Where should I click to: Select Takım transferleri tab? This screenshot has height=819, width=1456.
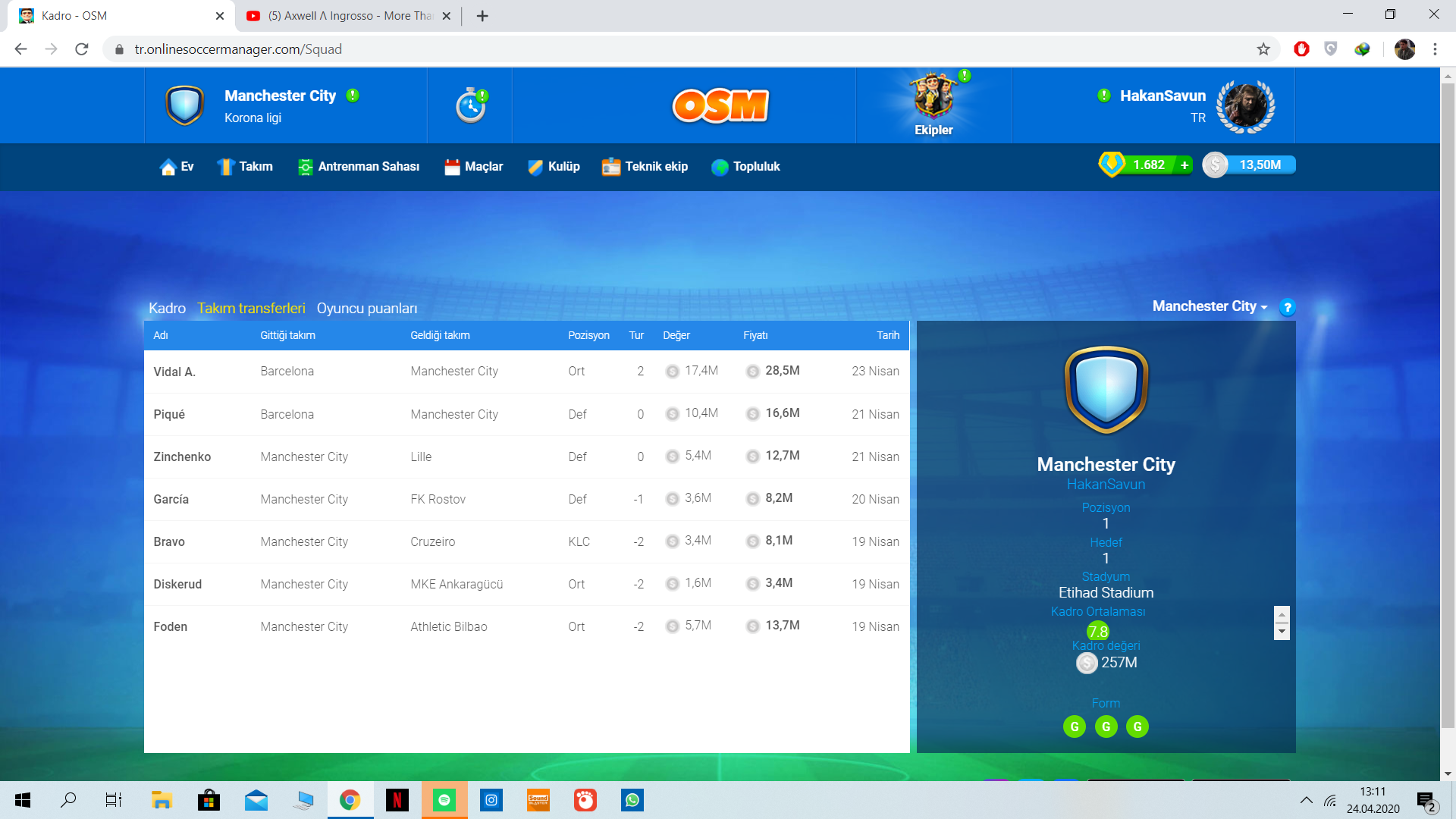click(x=251, y=308)
